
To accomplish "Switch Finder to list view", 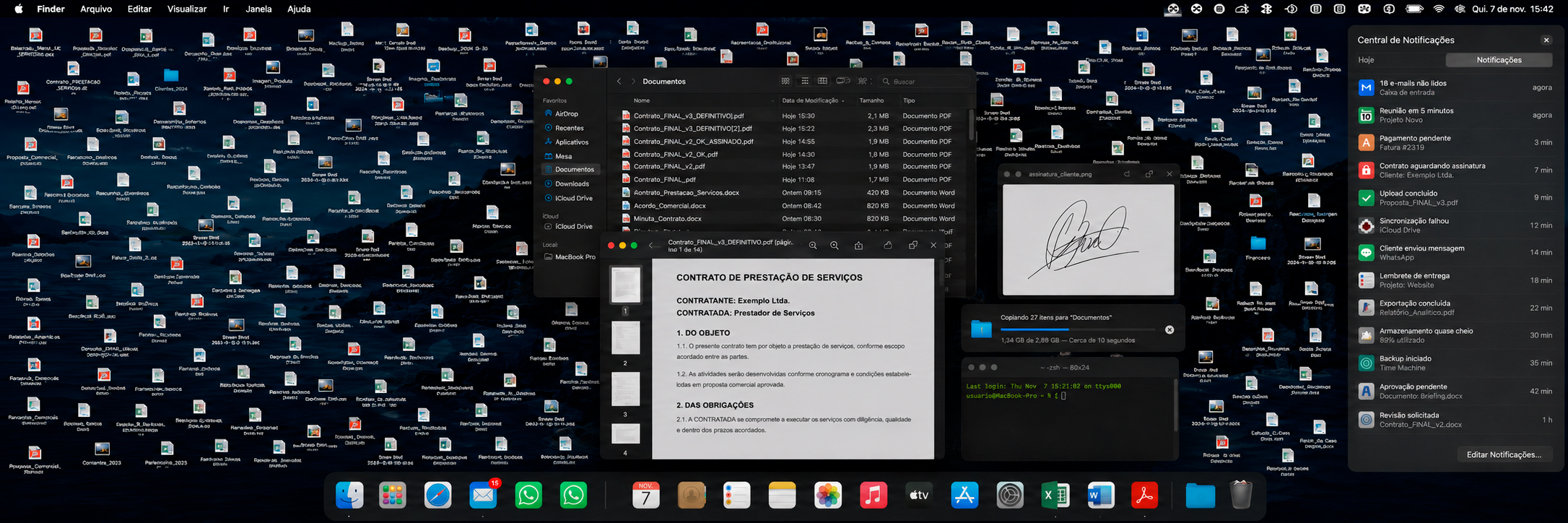I will (x=804, y=82).
